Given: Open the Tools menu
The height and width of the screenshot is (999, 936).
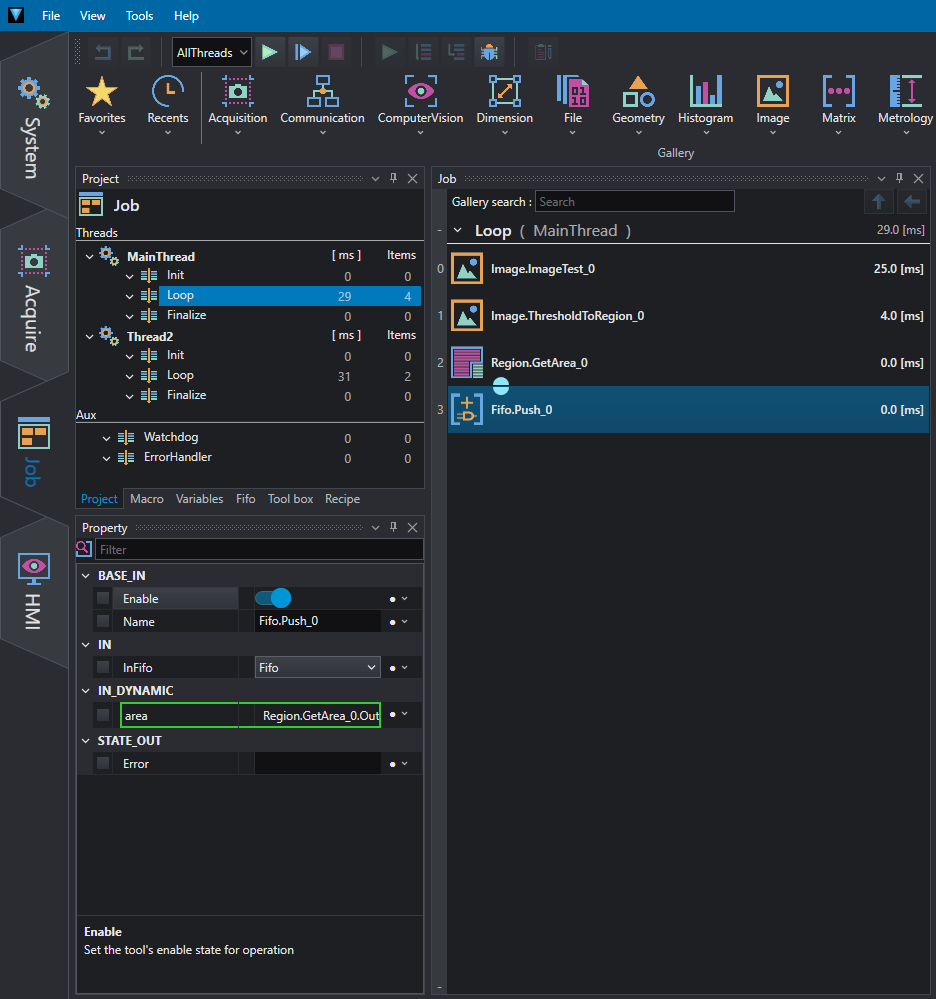Looking at the screenshot, I should 139,16.
